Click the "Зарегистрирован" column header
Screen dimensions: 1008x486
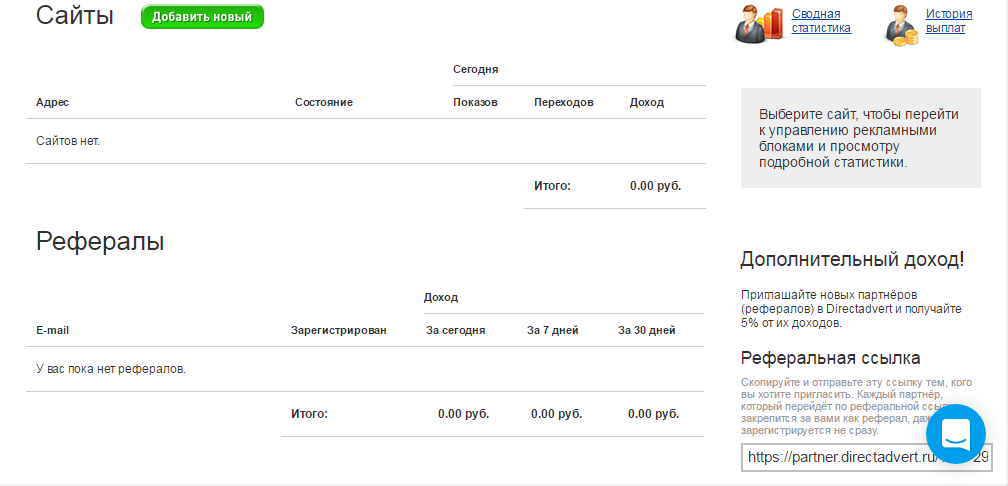tap(338, 330)
